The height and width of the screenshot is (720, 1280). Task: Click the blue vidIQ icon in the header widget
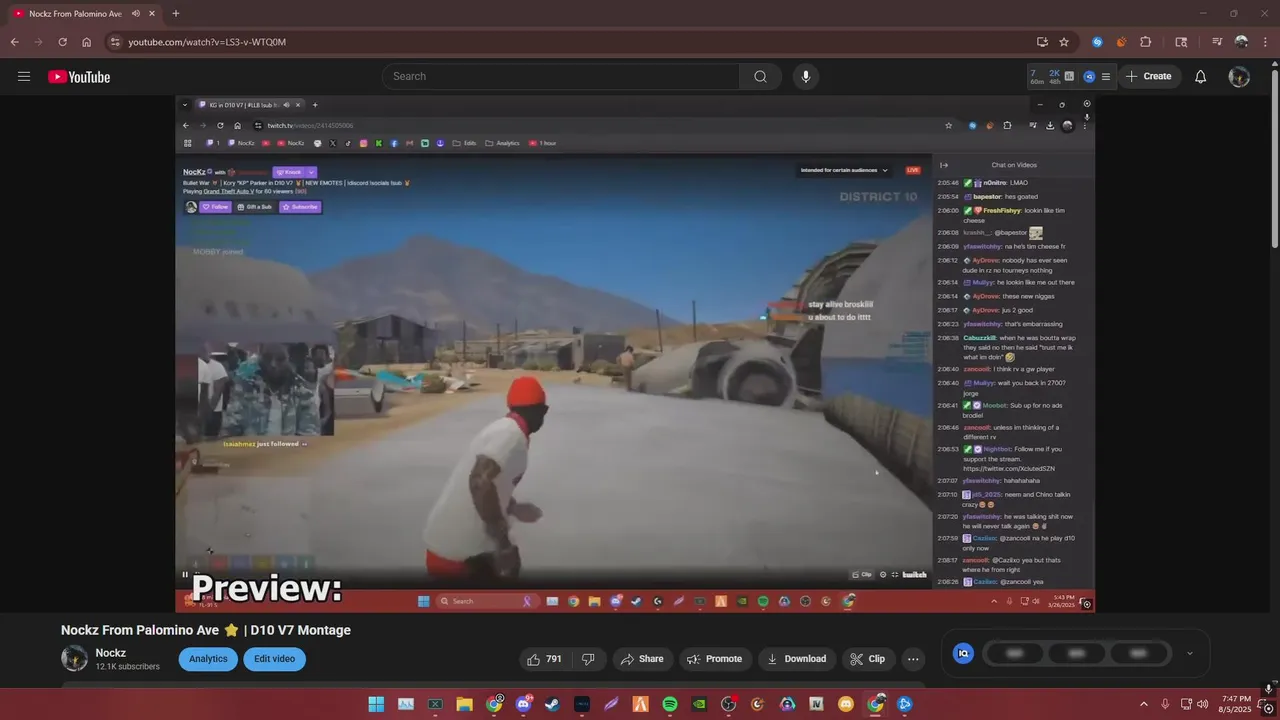(1089, 76)
